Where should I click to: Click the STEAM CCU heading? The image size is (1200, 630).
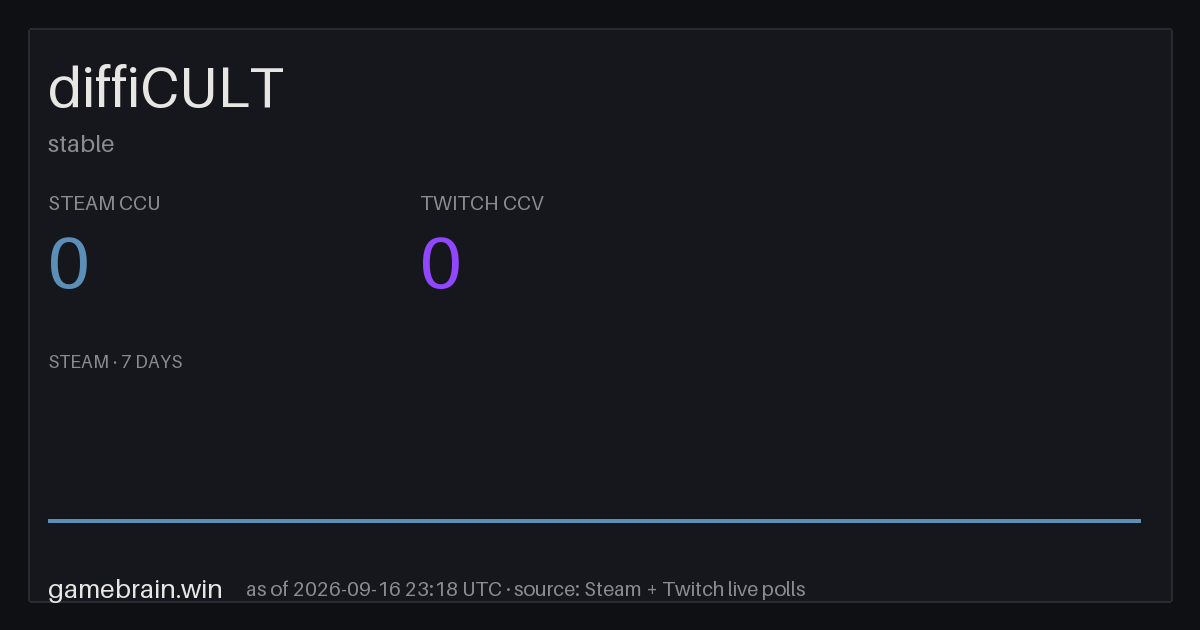point(104,203)
